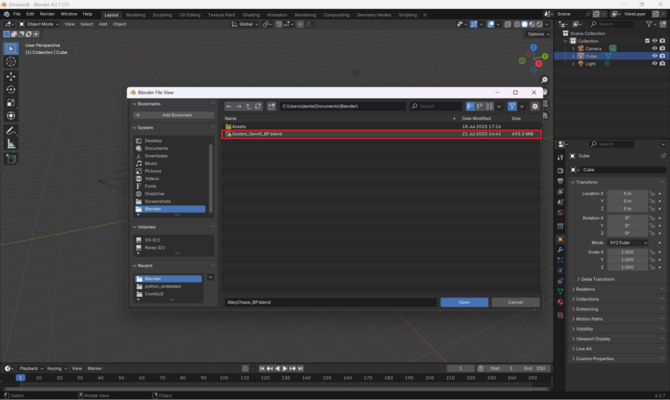Open the Render properties tab
The width and height of the screenshot is (670, 400).
(560, 171)
